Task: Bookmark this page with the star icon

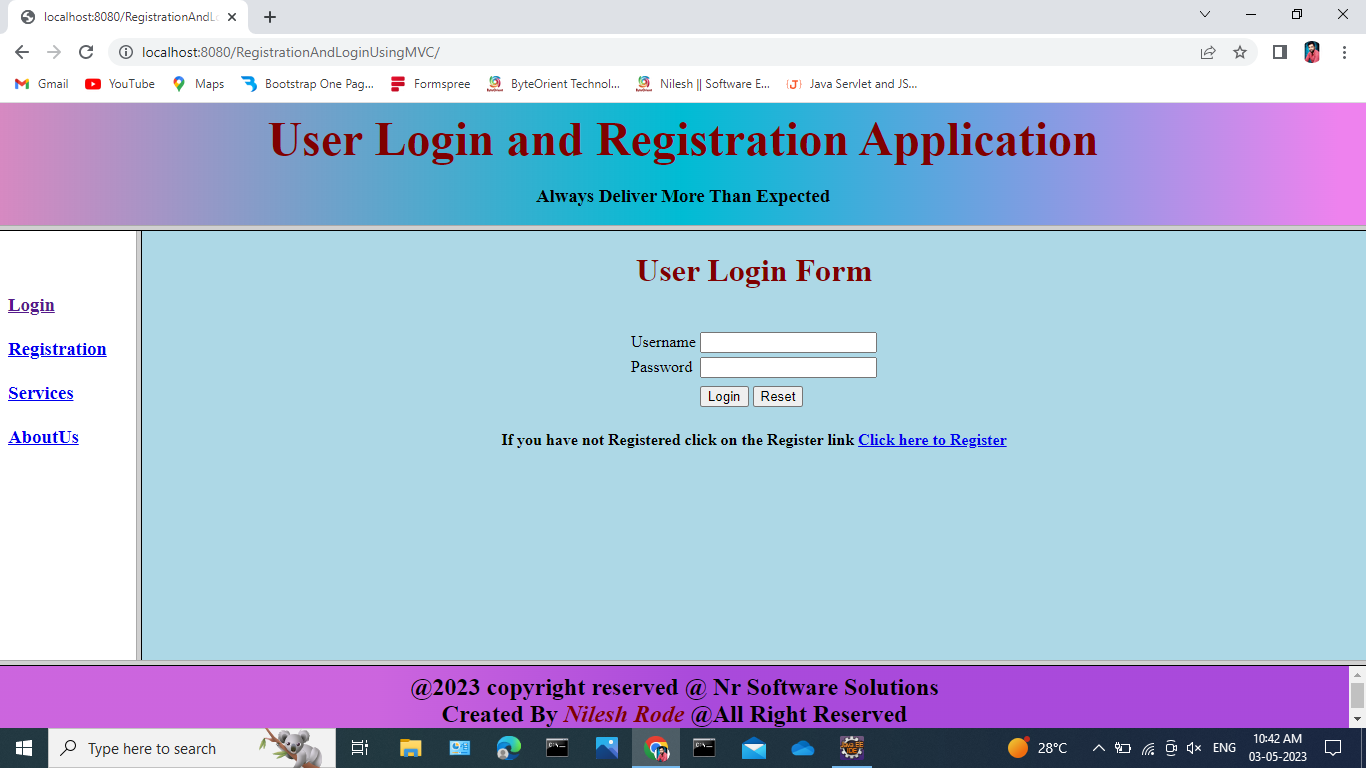Action: click(1240, 52)
